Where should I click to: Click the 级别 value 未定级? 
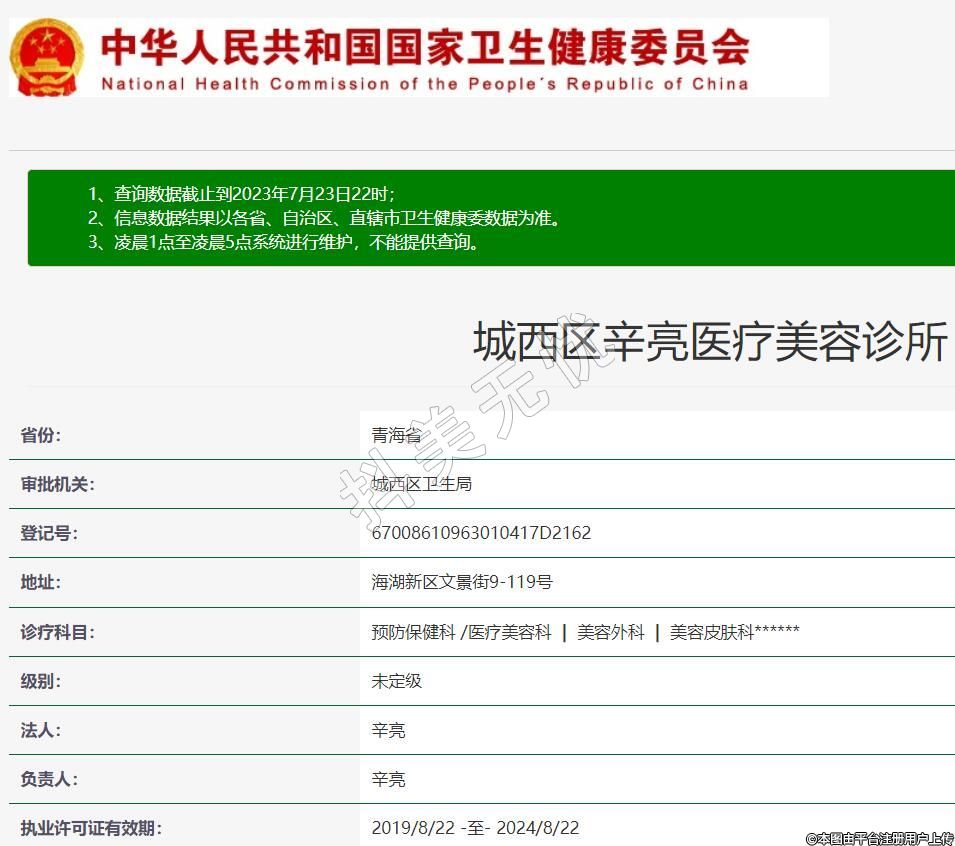pos(396,681)
